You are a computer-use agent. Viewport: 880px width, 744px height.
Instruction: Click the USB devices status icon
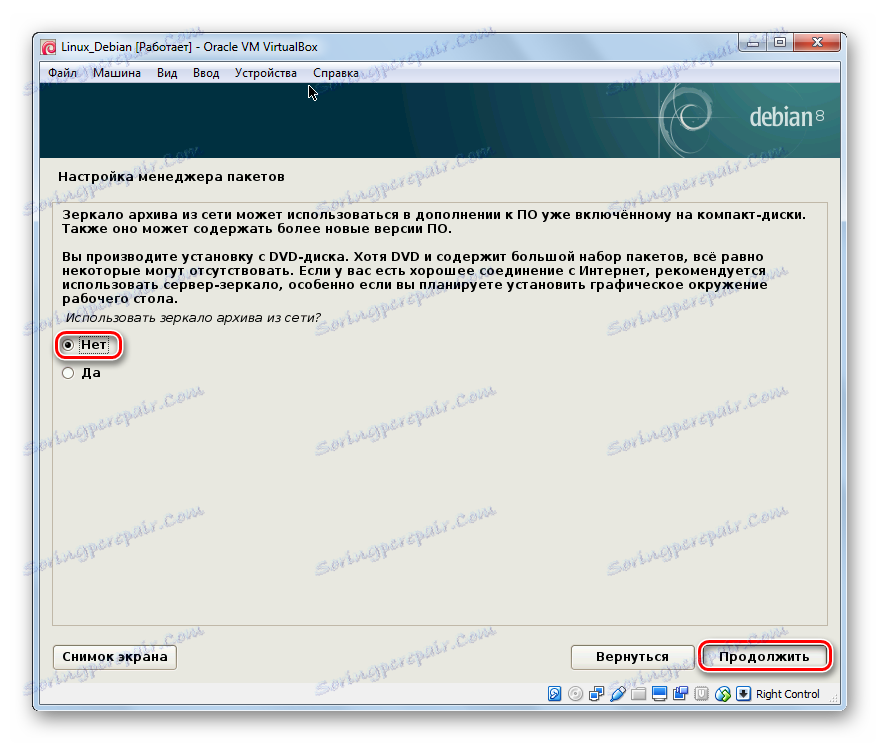click(618, 694)
